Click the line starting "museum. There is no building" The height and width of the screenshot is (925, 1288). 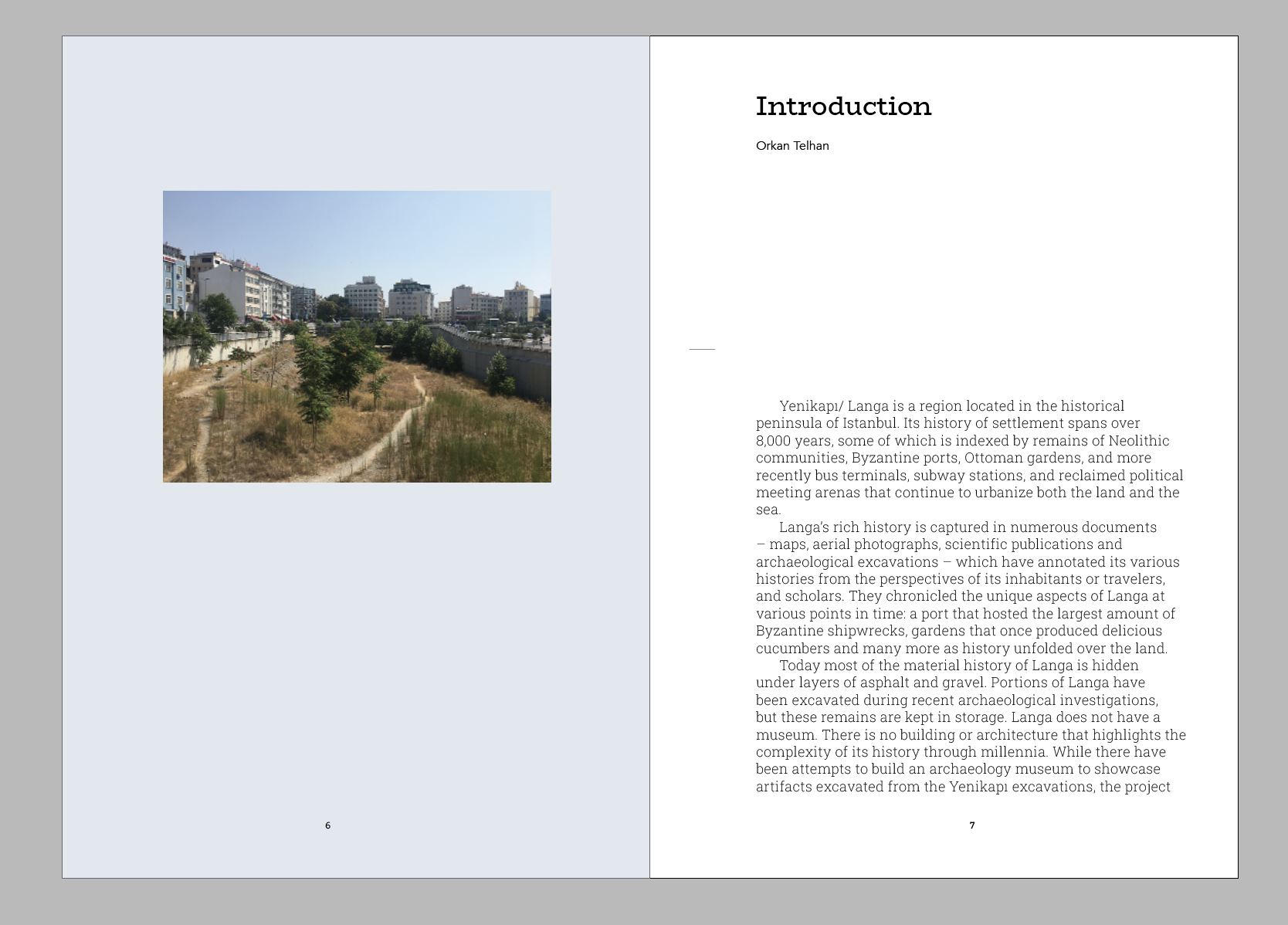pyautogui.click(x=971, y=735)
